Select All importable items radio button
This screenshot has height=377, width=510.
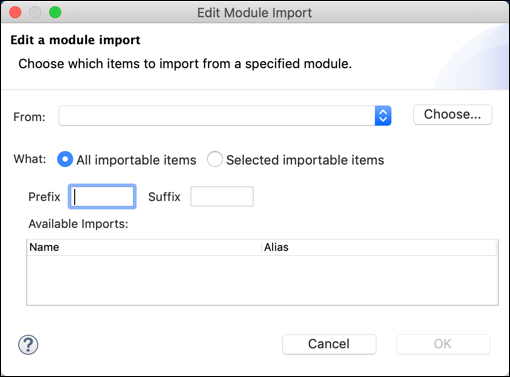pos(65,159)
